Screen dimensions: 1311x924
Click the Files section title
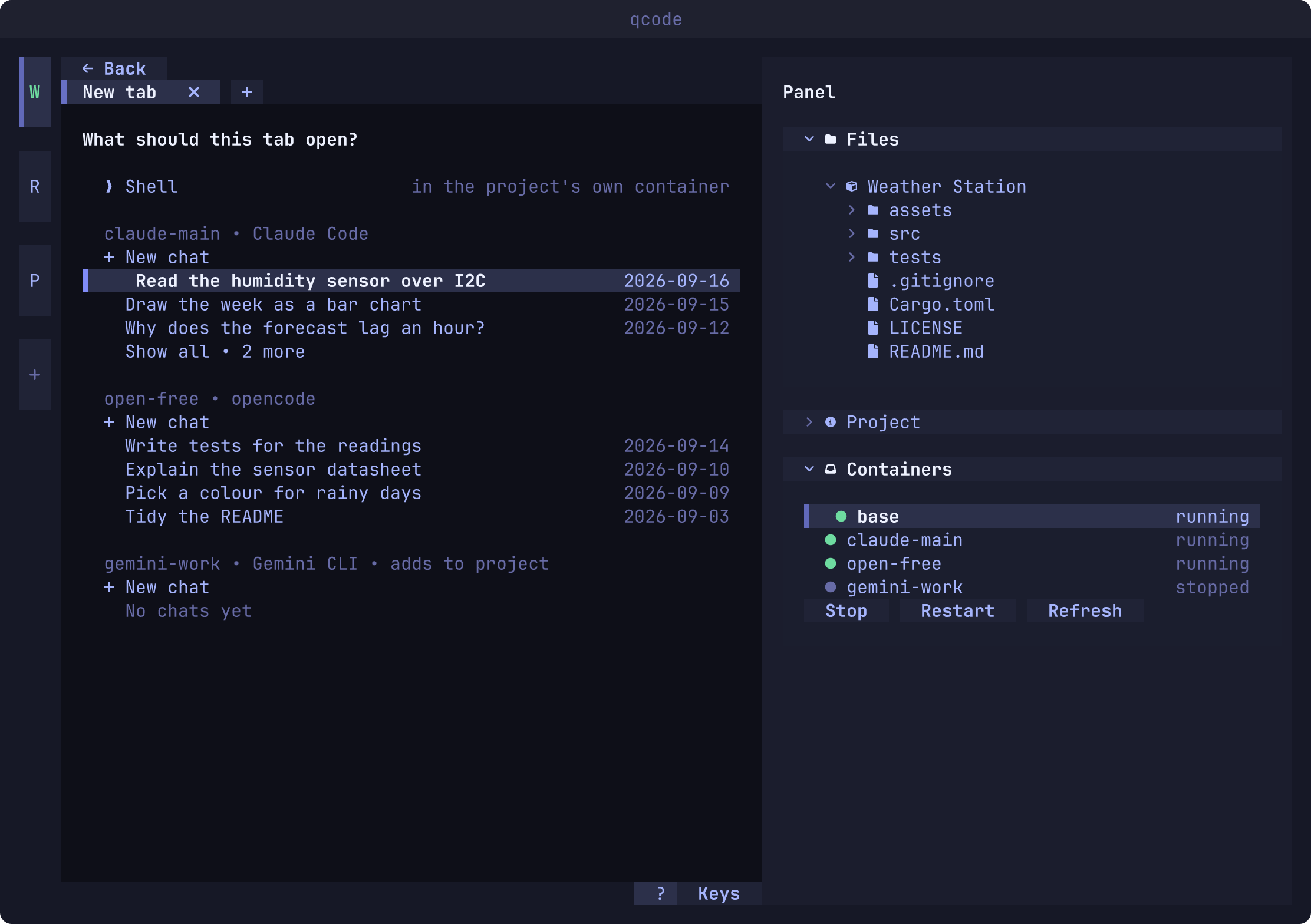(873, 139)
